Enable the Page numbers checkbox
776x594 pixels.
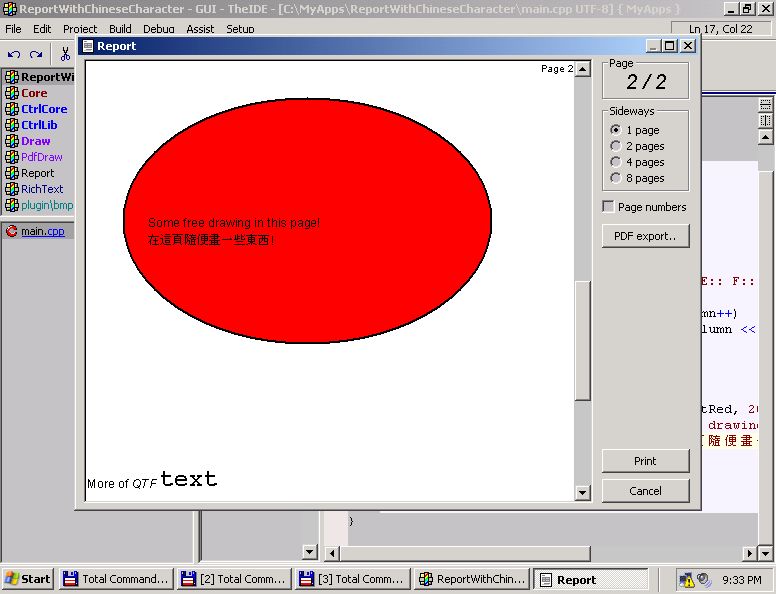pyautogui.click(x=608, y=207)
